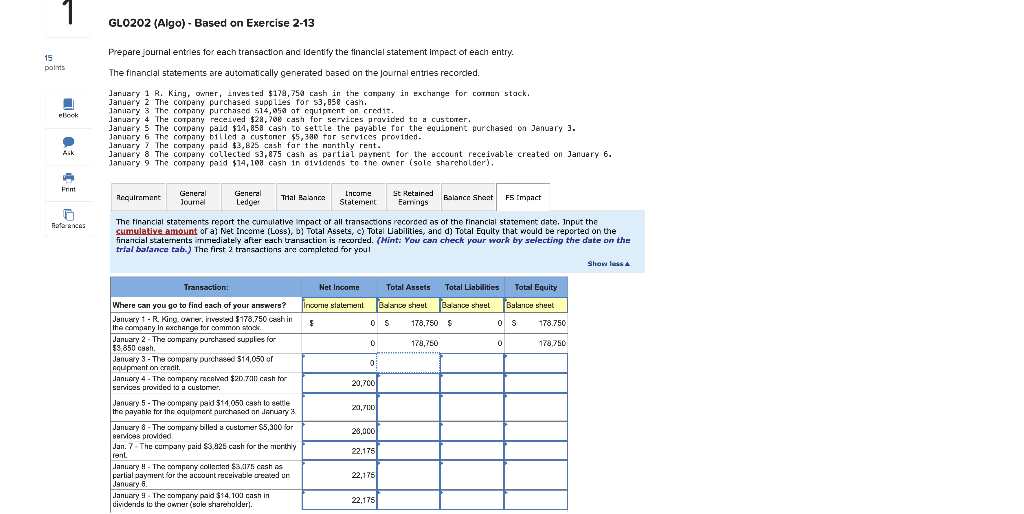Switch to the Balance Sheet tab
The width and height of the screenshot is (1024, 514).
pyautogui.click(x=468, y=197)
